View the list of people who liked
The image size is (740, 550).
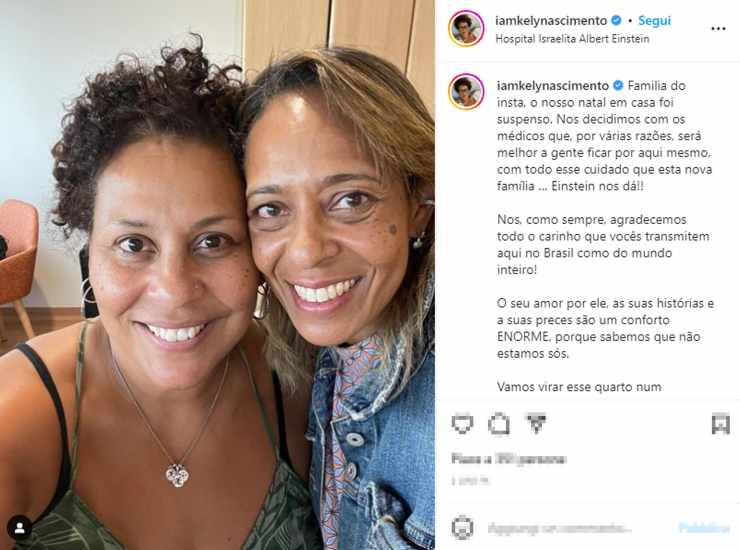[508, 458]
